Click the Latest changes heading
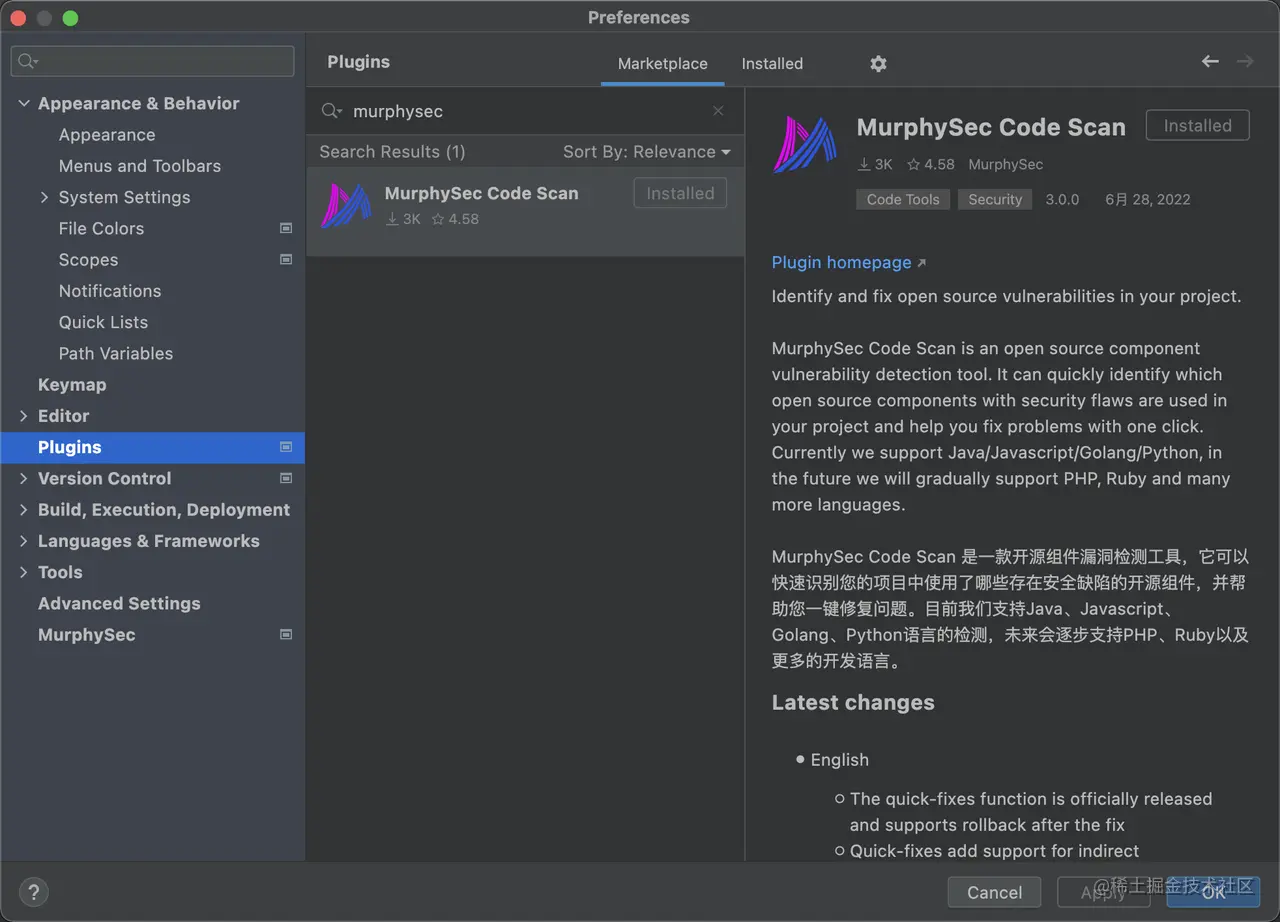This screenshot has width=1280, height=922. pos(853,703)
